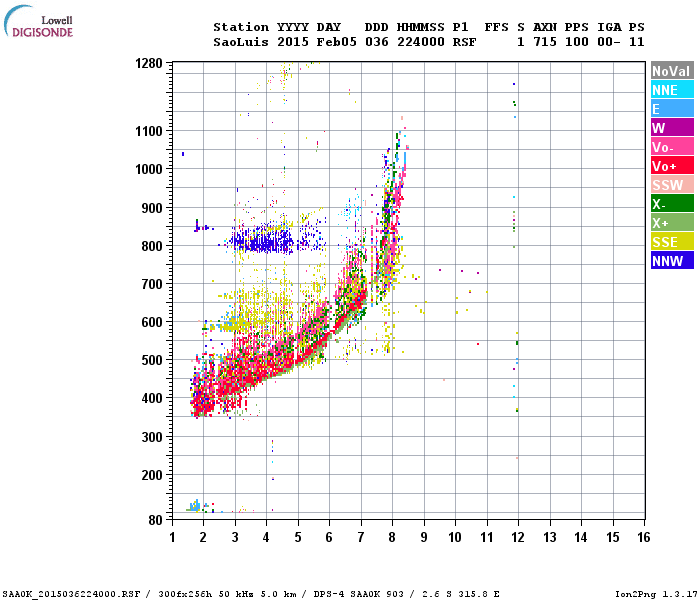The height and width of the screenshot is (600, 700).
Task: Select the SSW salmon legend swatch
Action: tap(672, 185)
